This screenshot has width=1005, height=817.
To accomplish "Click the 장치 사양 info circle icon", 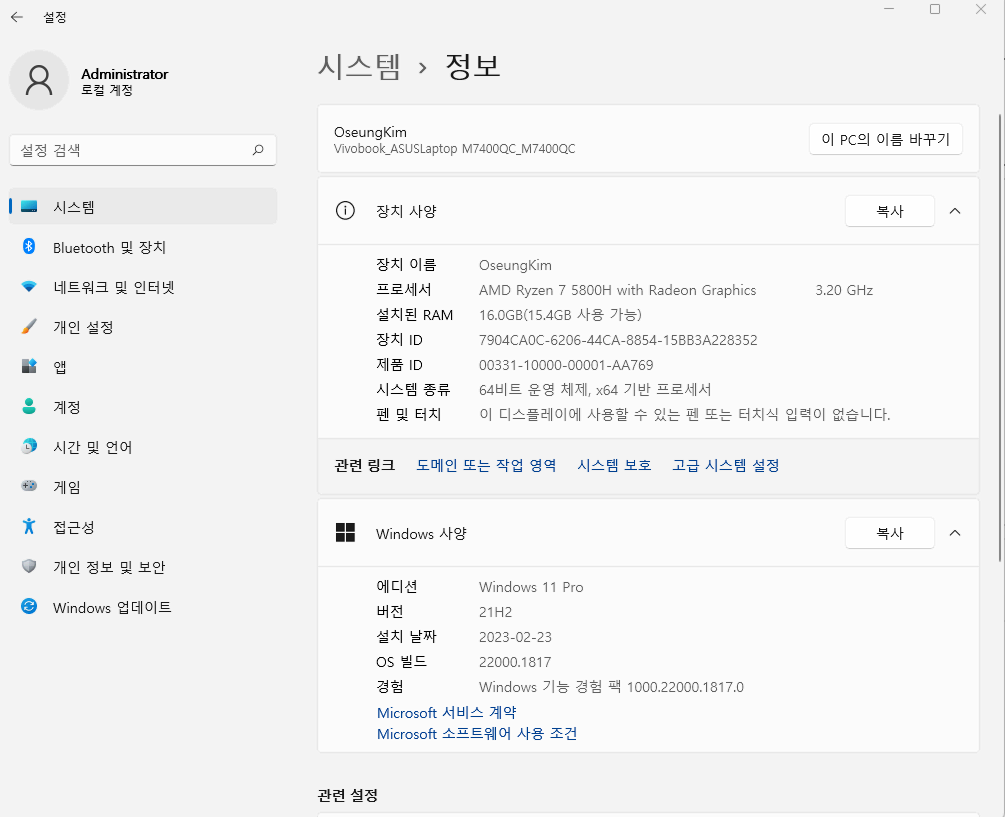I will (345, 211).
